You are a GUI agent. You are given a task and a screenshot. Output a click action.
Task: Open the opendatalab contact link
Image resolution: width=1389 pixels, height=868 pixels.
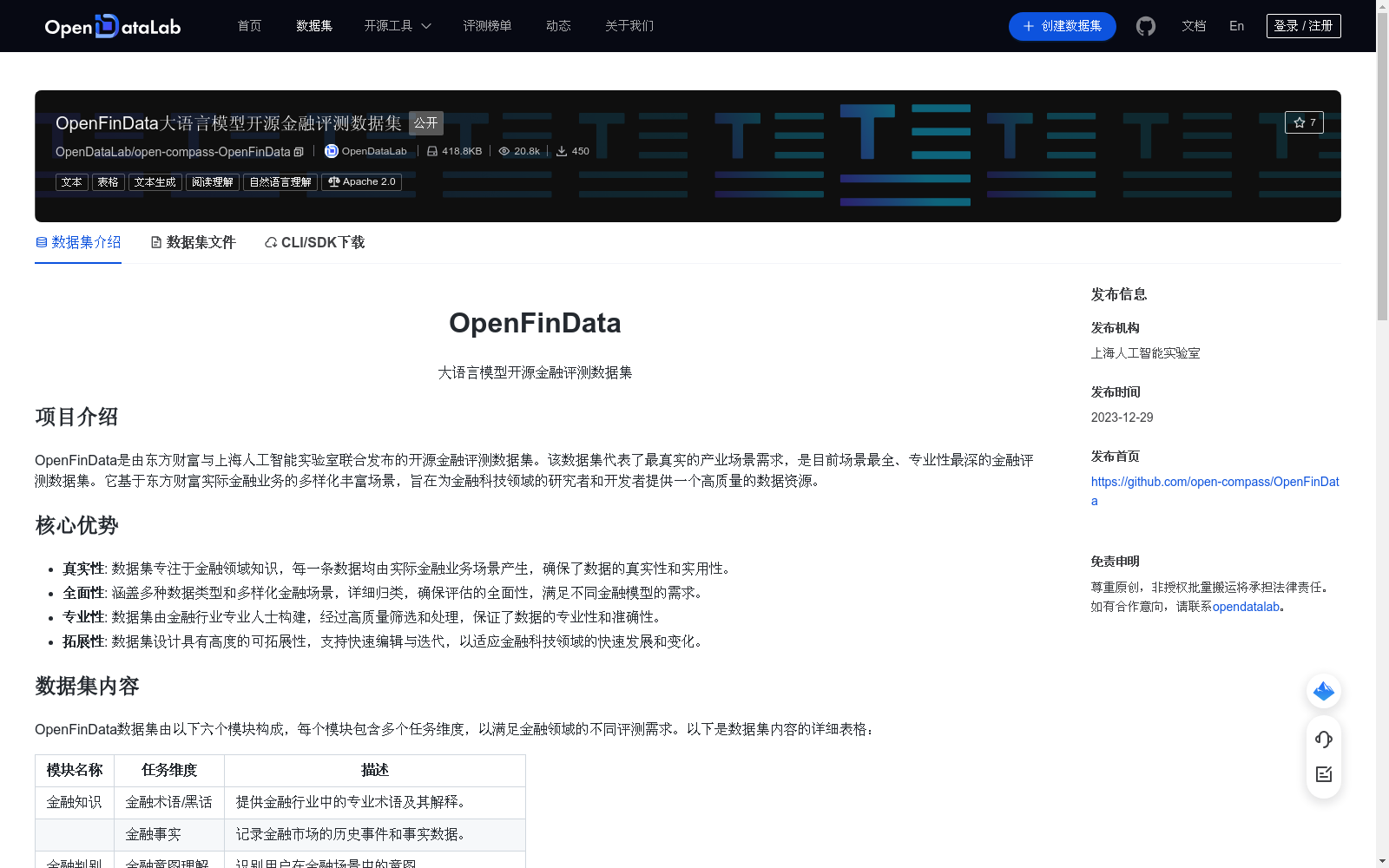tap(1246, 607)
